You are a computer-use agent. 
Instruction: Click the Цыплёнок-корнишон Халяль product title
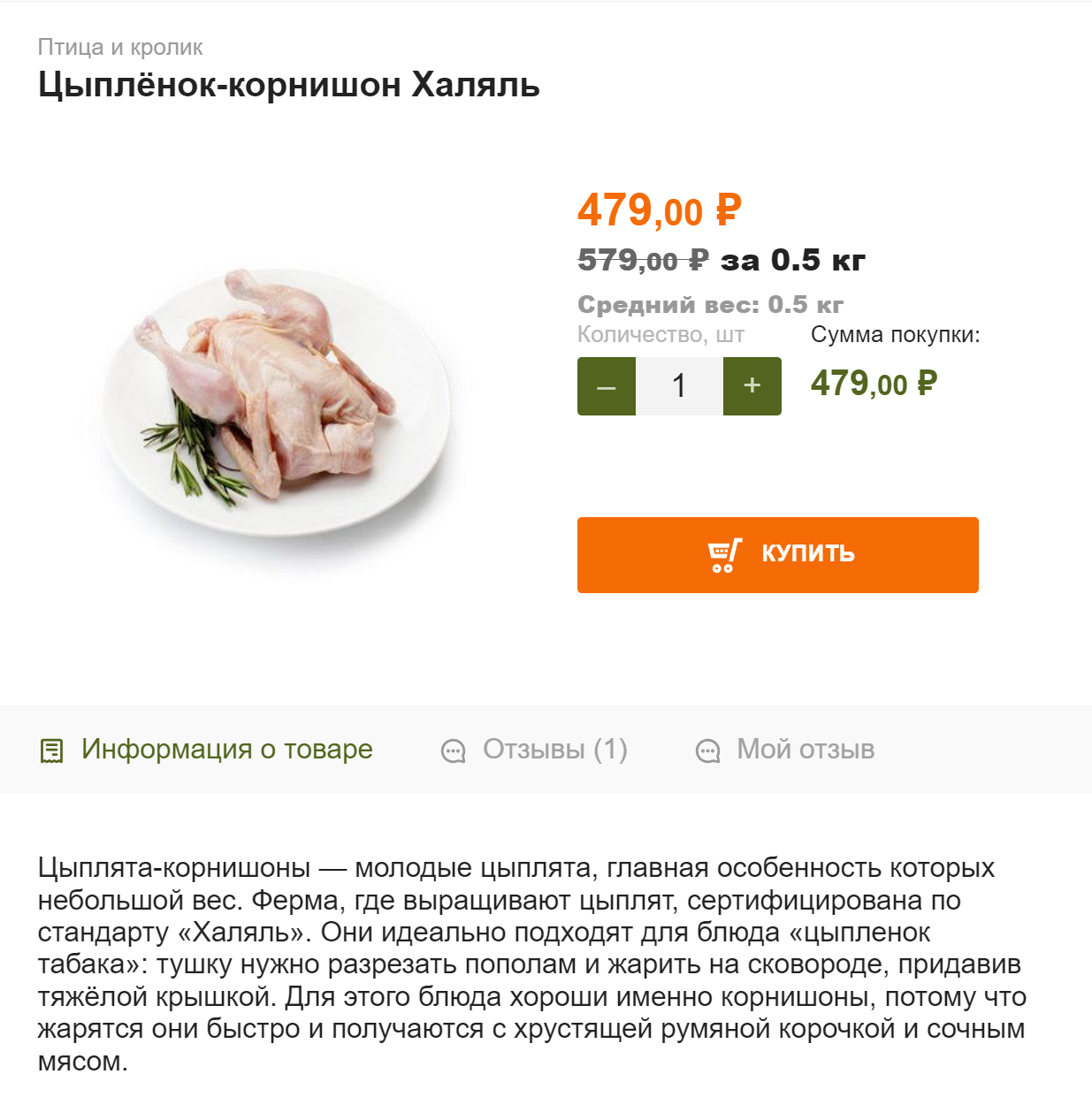(289, 85)
